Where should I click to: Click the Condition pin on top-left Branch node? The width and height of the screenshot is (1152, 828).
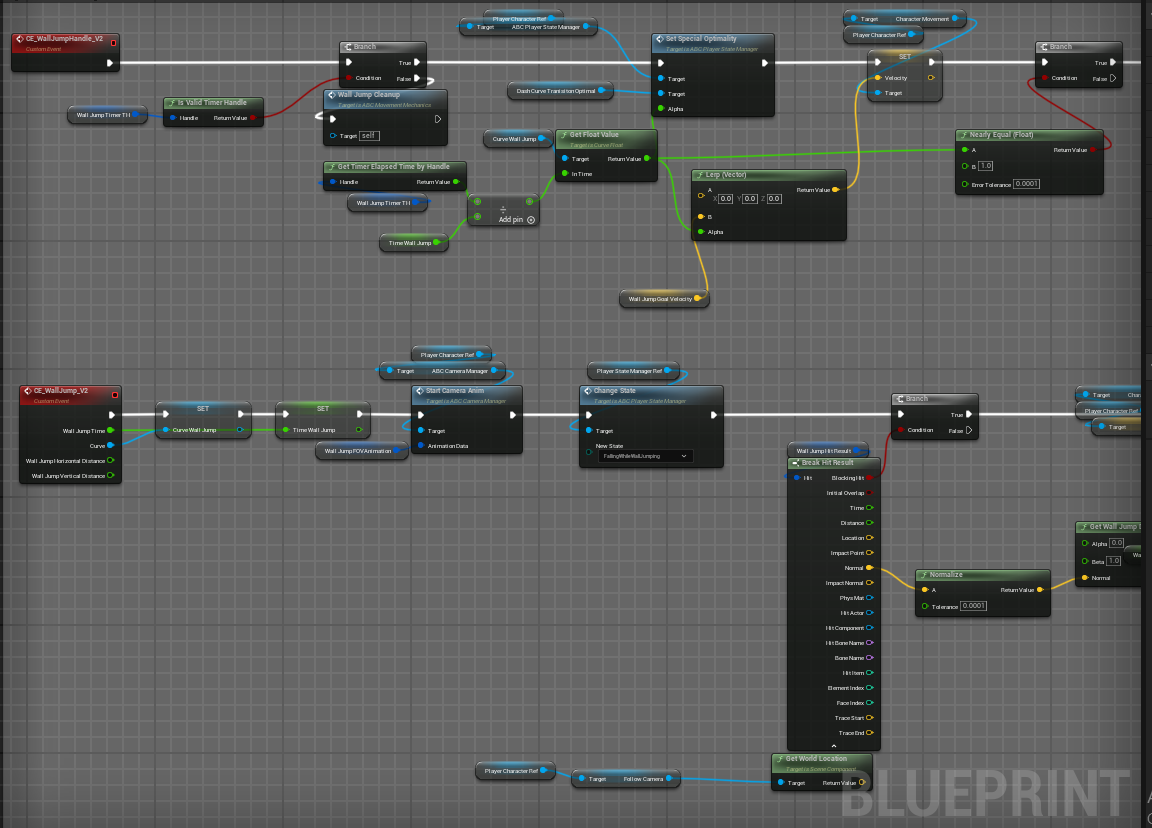click(x=348, y=78)
